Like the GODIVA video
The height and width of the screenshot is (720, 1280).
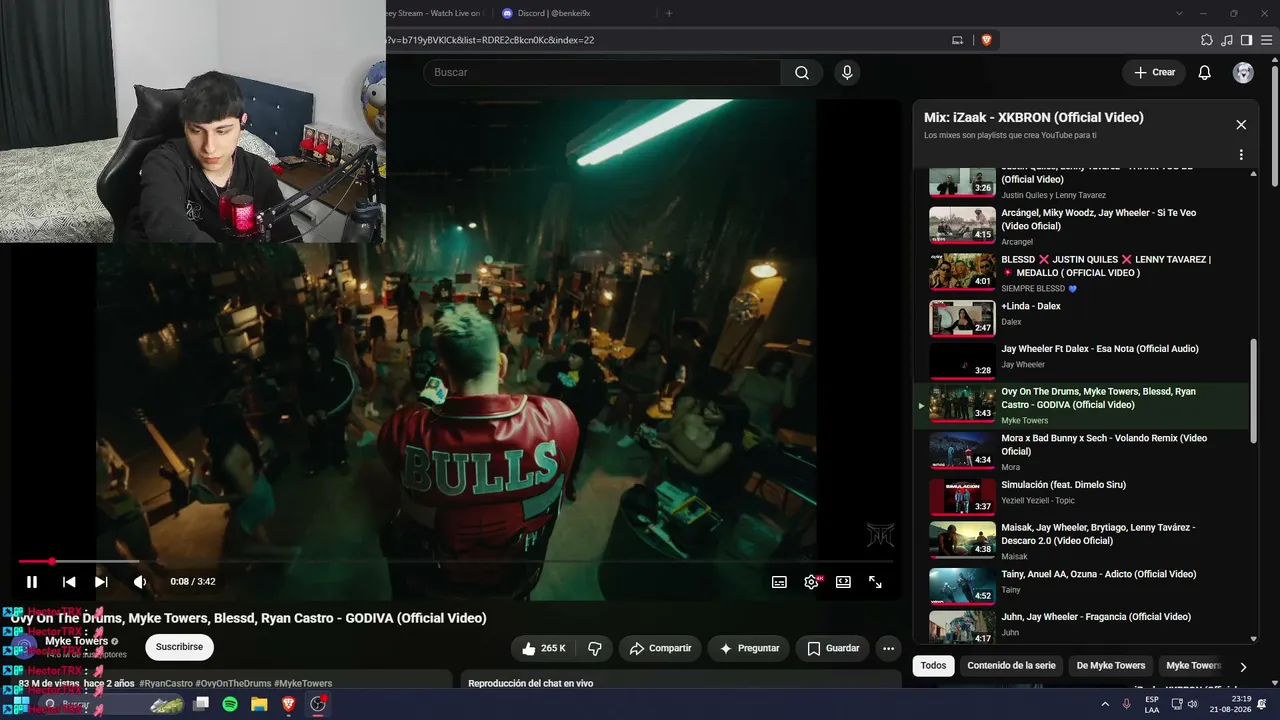[x=544, y=648]
